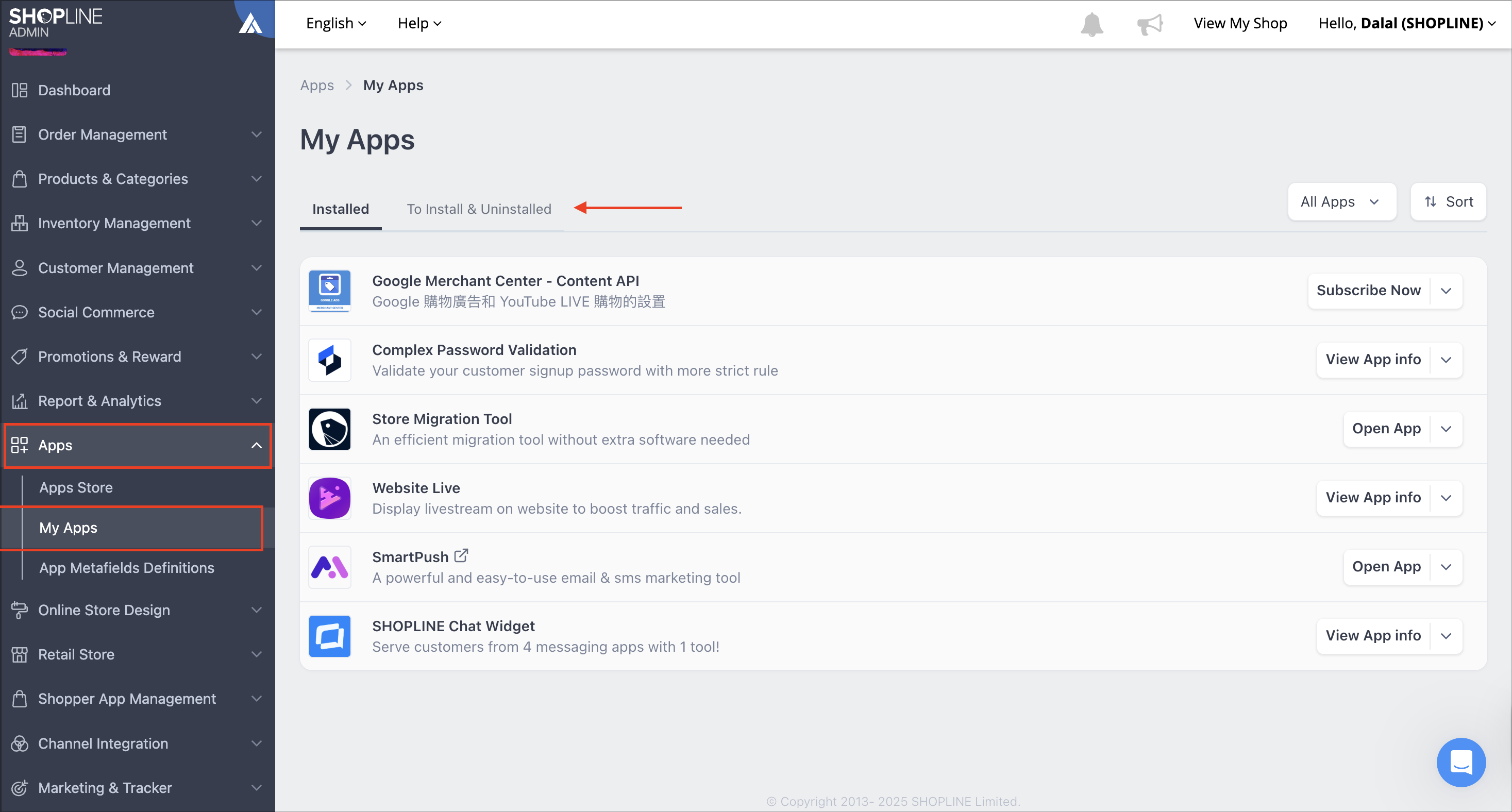The height and width of the screenshot is (812, 1512).
Task: Click View App info for Complex Password Validation
Action: pyautogui.click(x=1373, y=360)
